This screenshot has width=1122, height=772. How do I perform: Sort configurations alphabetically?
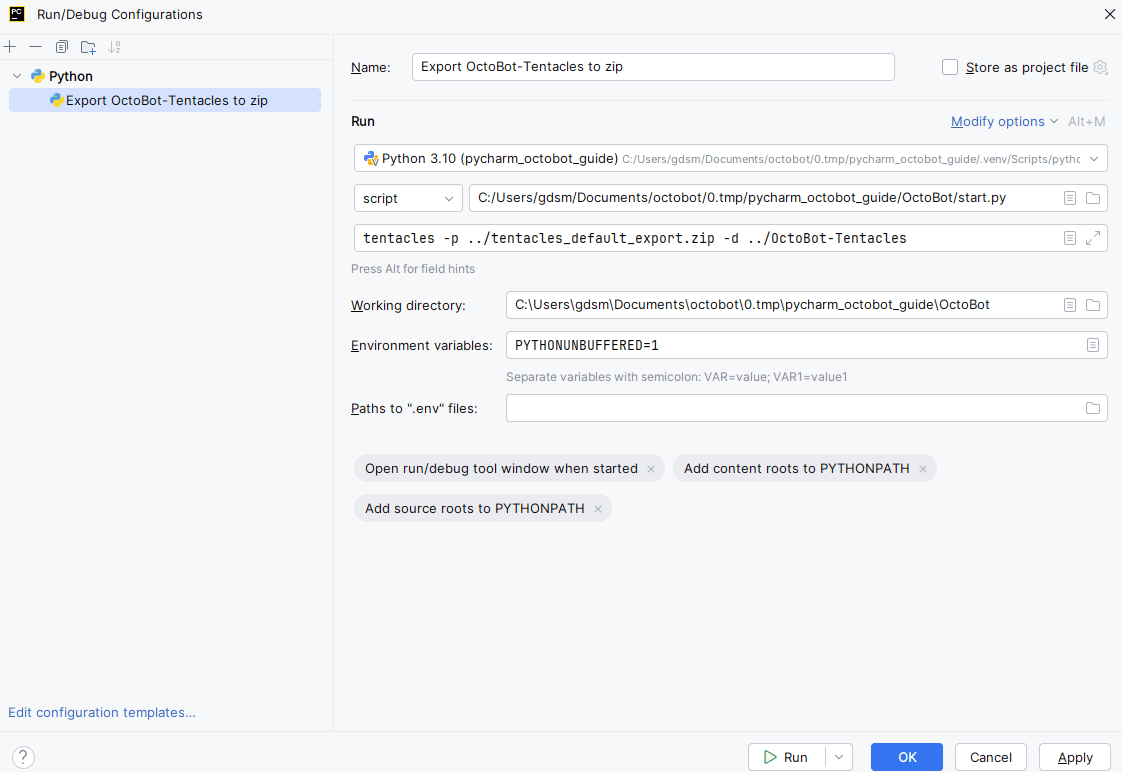[114, 47]
